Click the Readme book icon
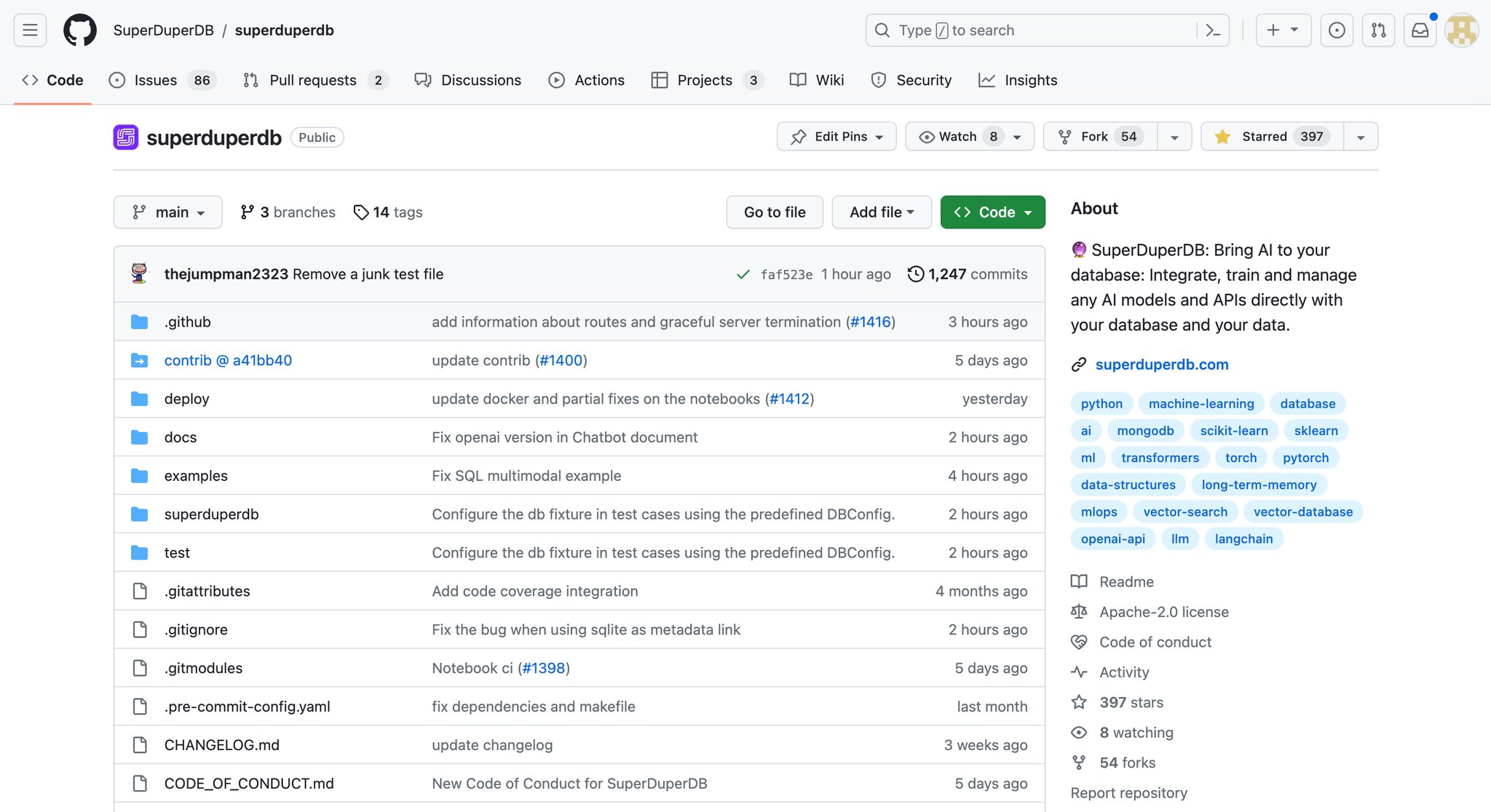Image resolution: width=1491 pixels, height=812 pixels. click(1079, 581)
